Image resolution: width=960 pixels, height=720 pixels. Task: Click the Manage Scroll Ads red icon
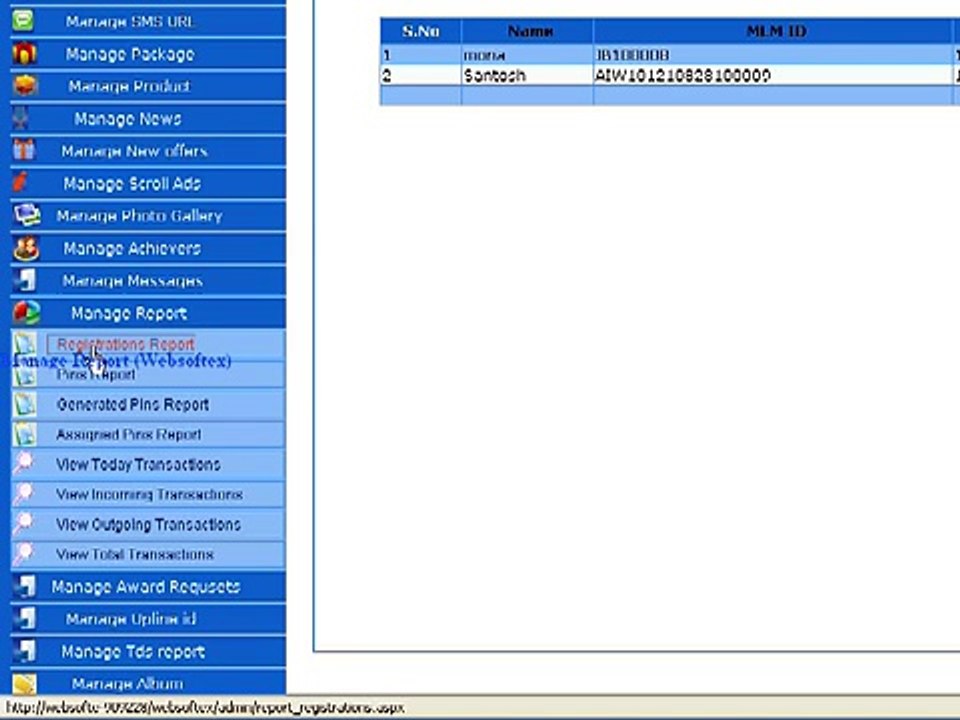click(x=21, y=183)
